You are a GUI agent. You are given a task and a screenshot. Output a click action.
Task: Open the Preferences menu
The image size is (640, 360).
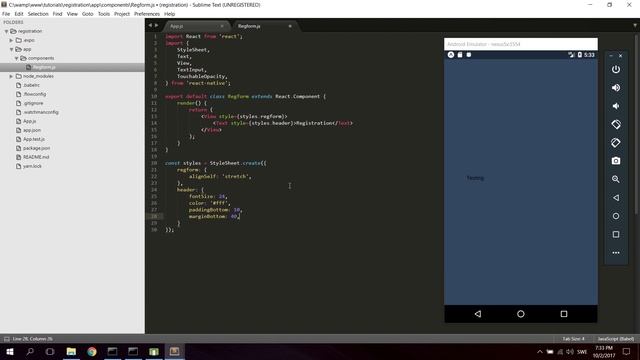147,14
